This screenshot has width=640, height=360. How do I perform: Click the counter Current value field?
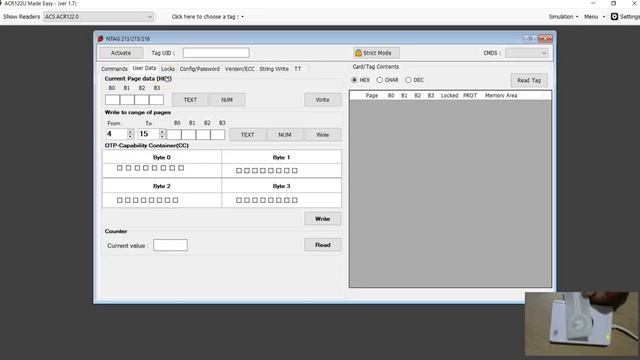click(170, 245)
